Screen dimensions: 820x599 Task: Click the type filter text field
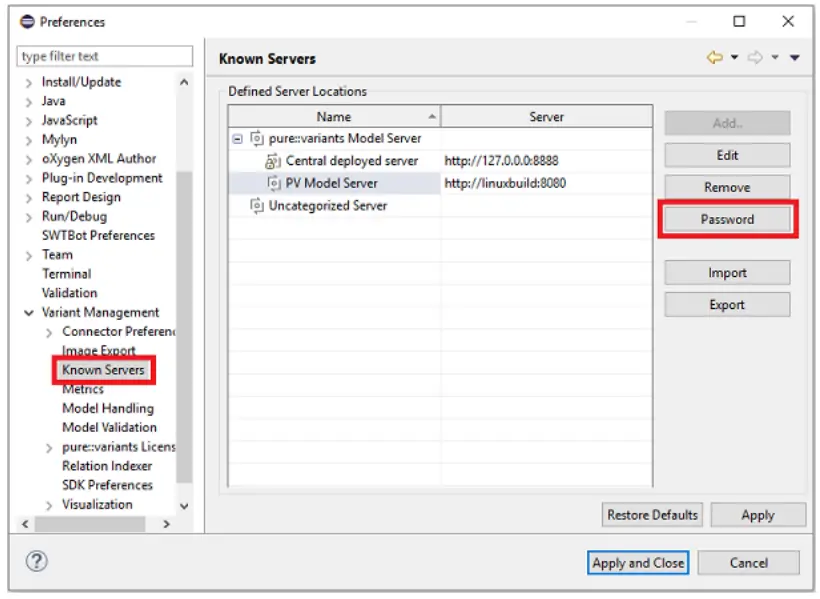[103, 55]
